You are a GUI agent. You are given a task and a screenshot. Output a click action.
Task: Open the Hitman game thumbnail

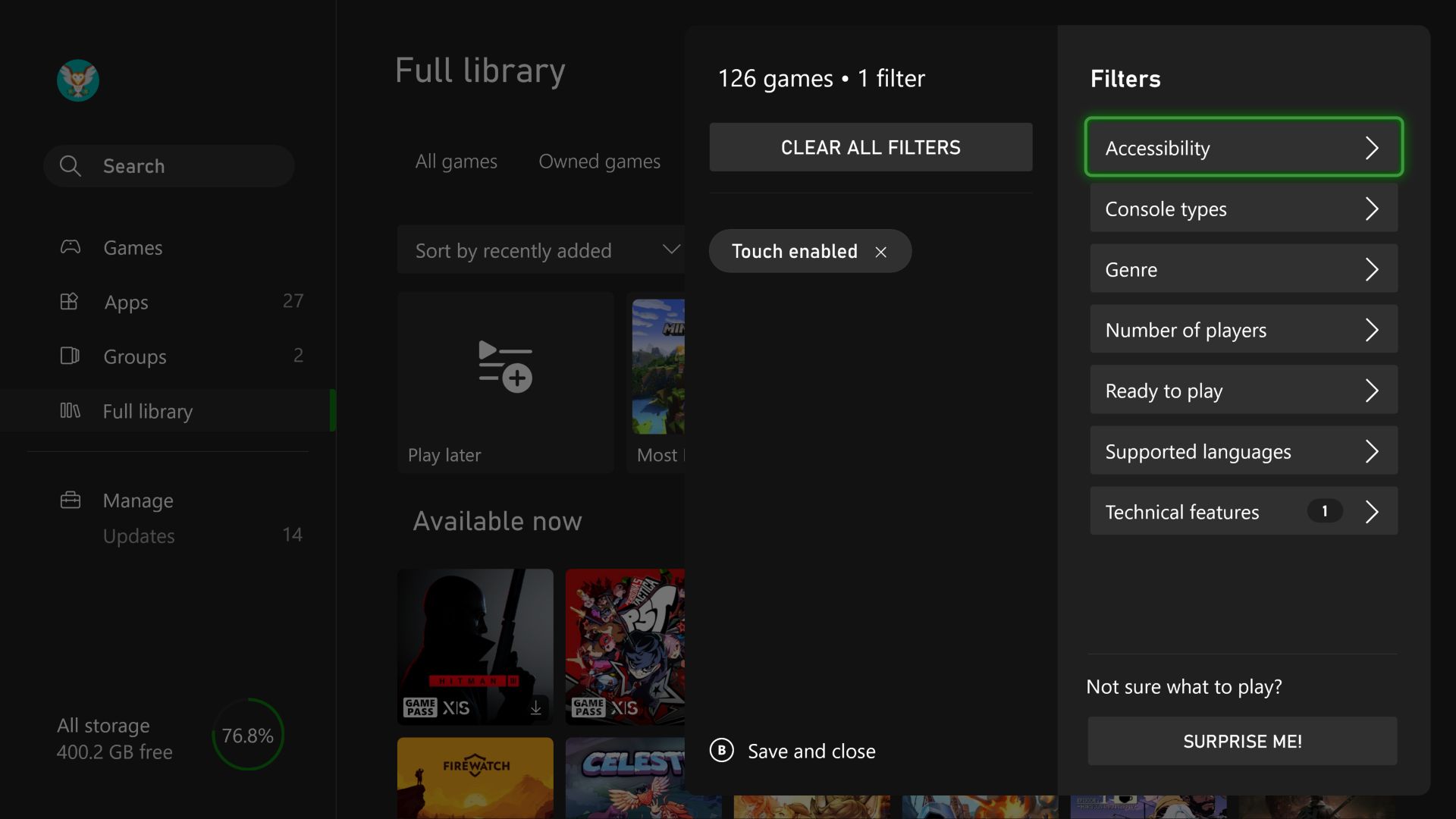point(475,646)
